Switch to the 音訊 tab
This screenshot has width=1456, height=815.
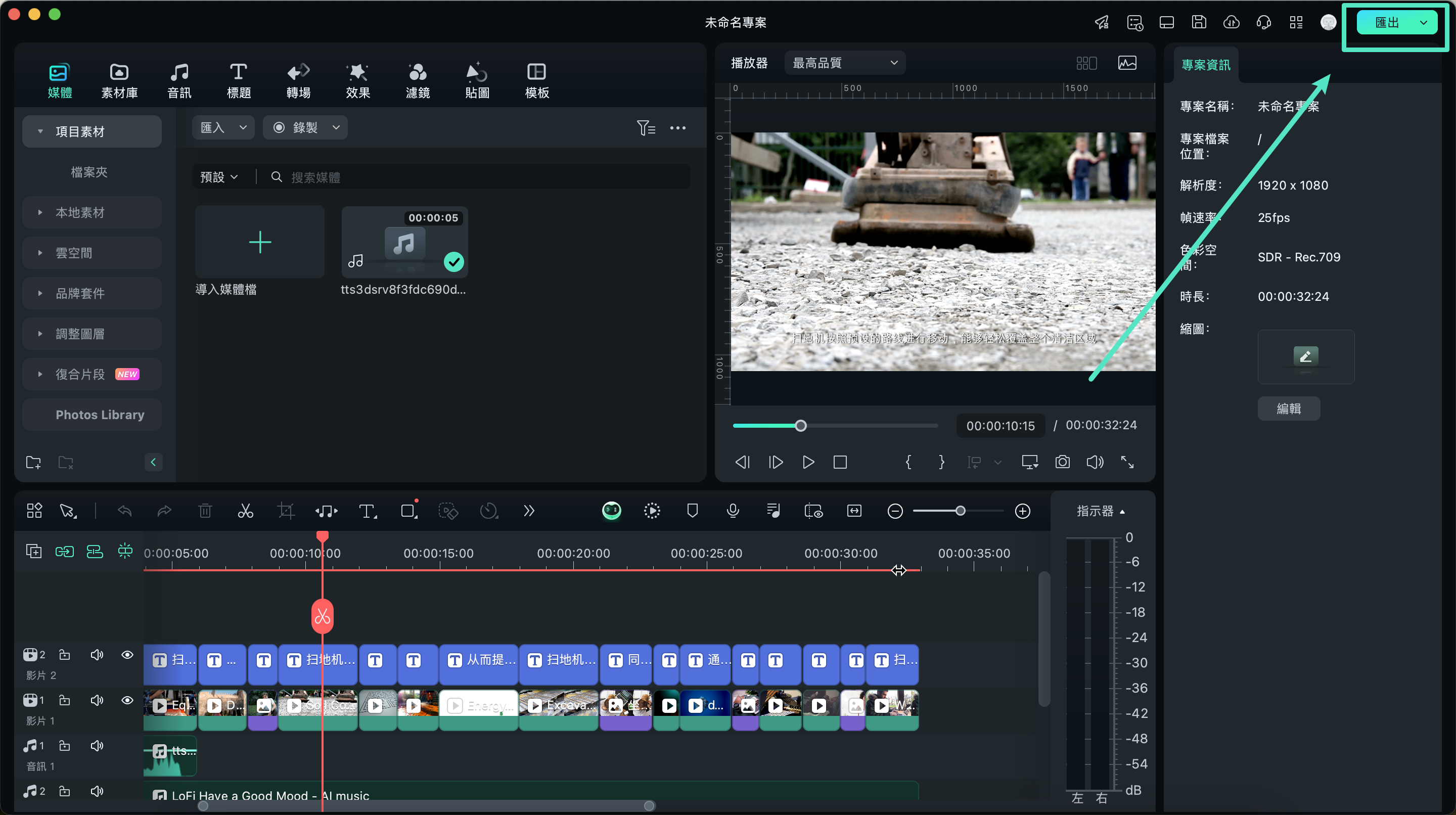(x=179, y=81)
